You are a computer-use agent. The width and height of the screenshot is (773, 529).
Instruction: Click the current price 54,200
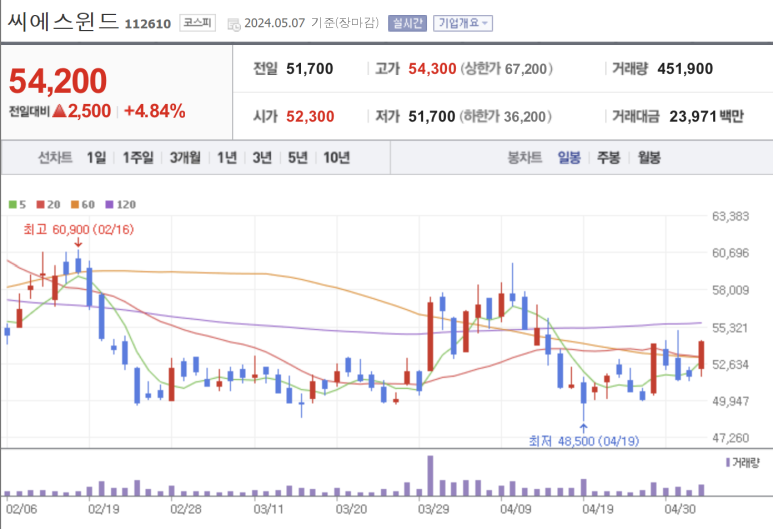coord(58,81)
